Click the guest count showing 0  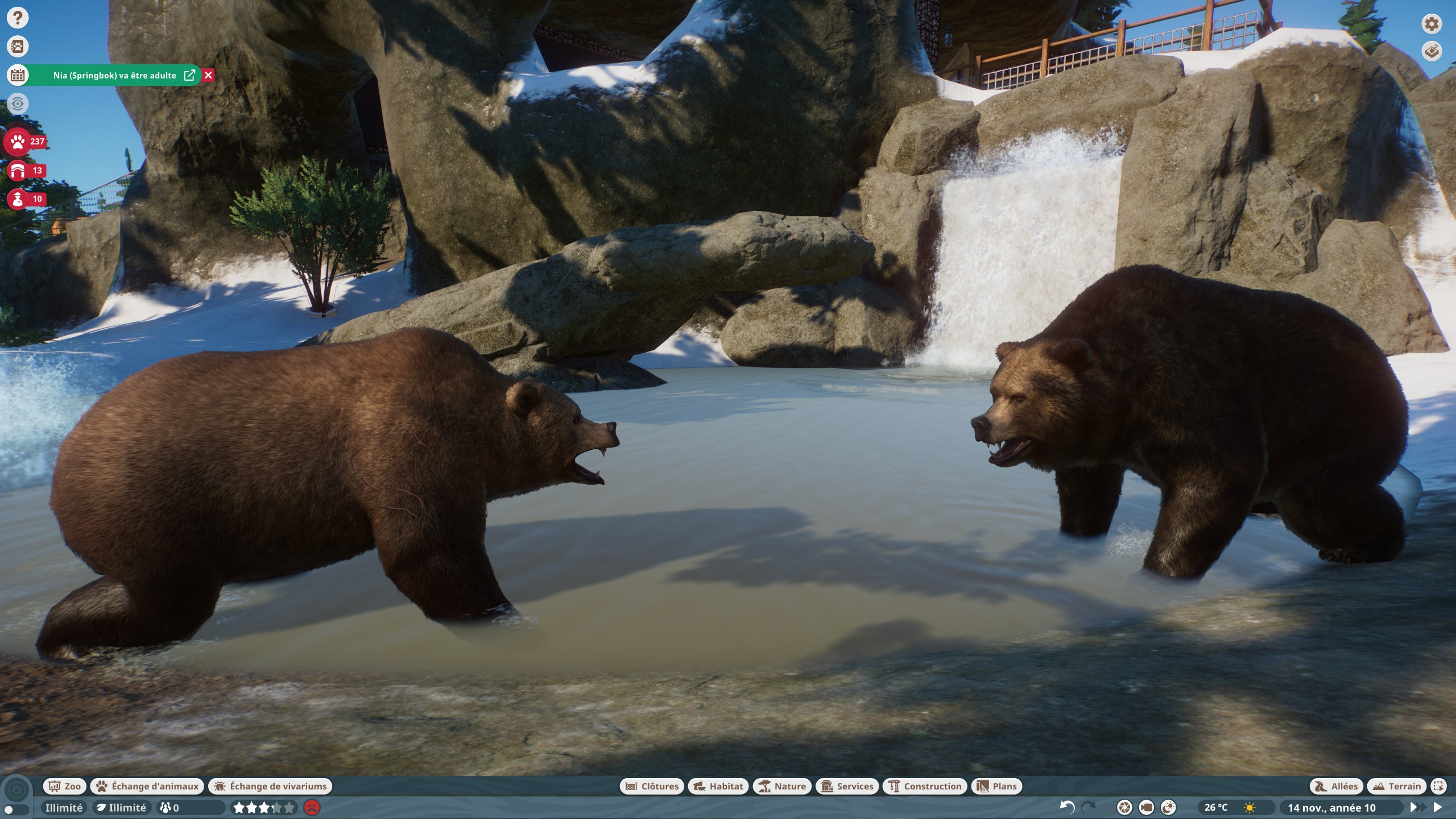coord(191,808)
